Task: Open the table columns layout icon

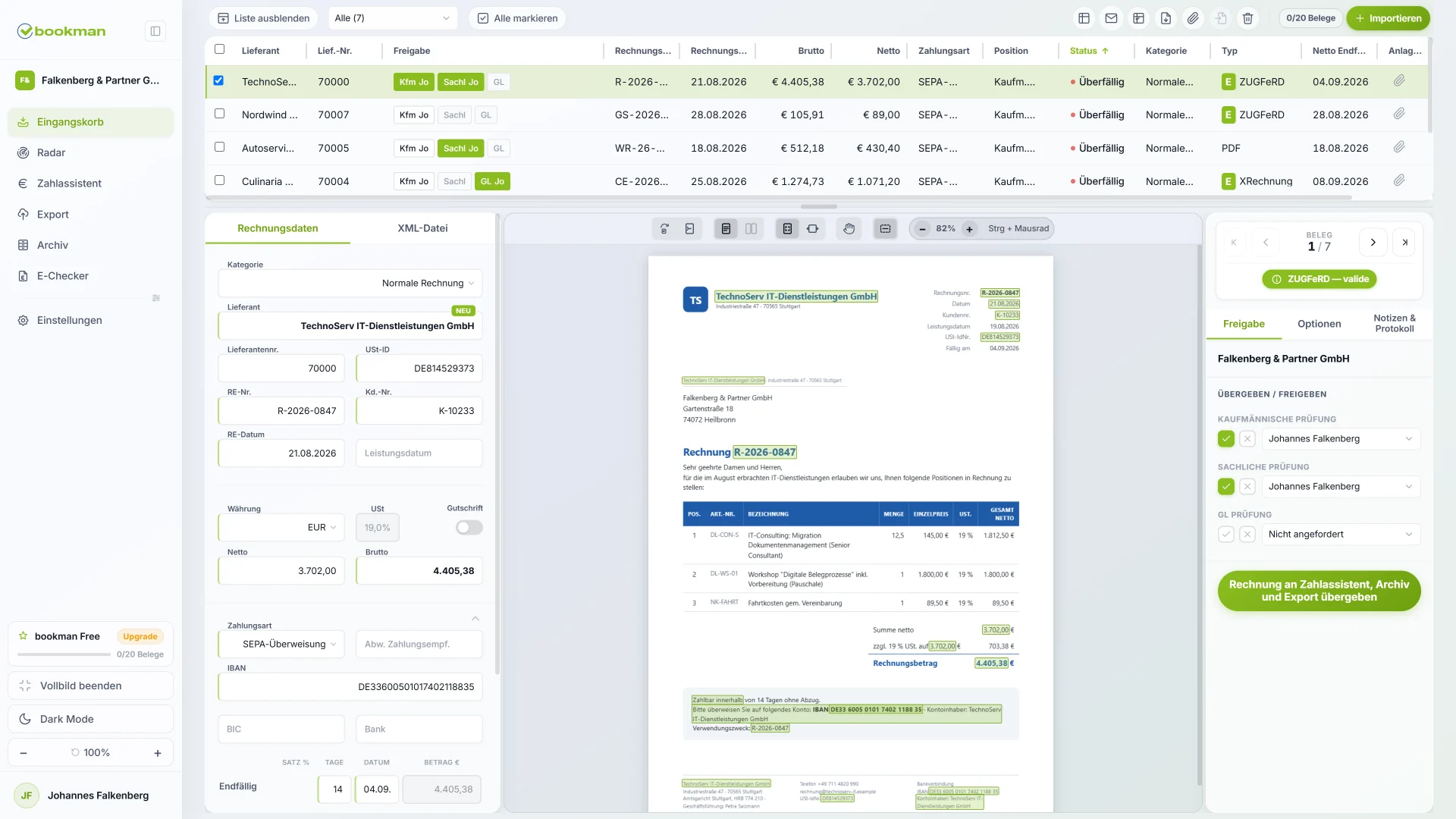Action: pyautogui.click(x=1084, y=18)
